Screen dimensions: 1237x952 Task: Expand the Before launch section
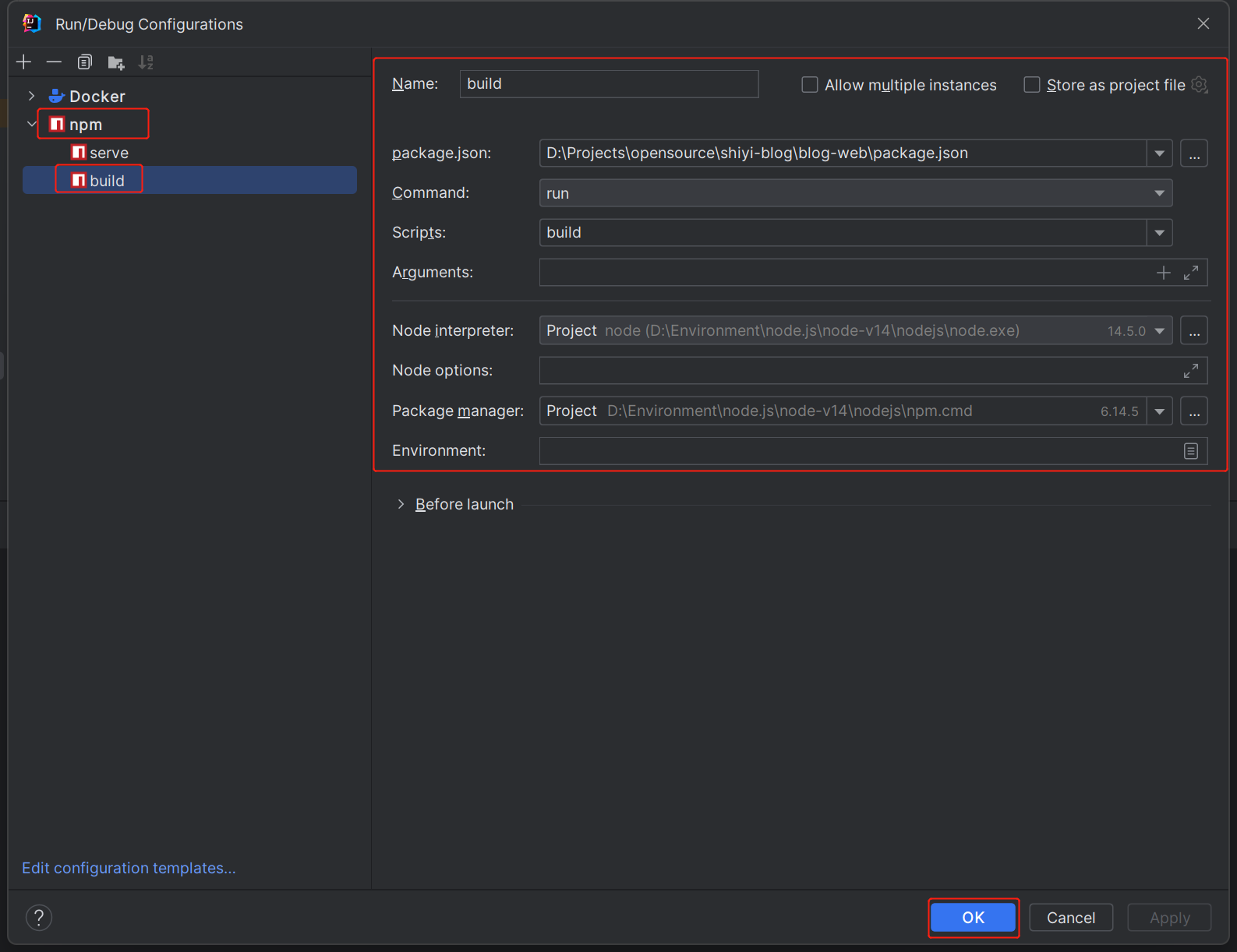(401, 504)
